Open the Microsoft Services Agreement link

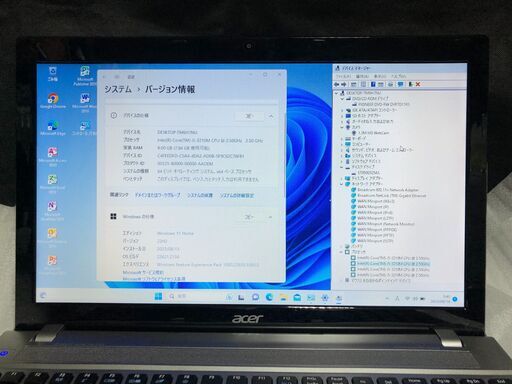[143, 273]
